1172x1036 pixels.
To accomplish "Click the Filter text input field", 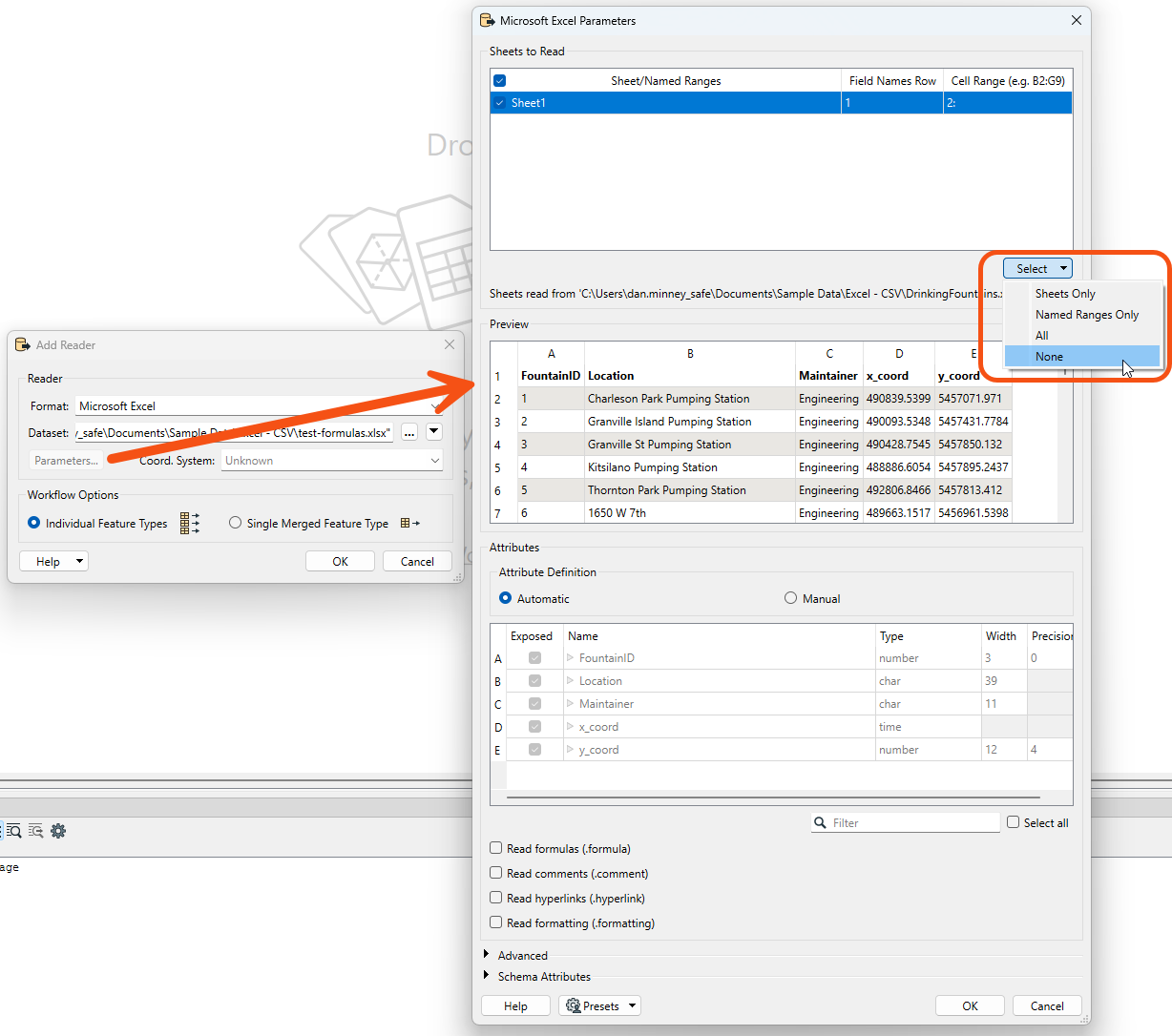I will point(911,822).
